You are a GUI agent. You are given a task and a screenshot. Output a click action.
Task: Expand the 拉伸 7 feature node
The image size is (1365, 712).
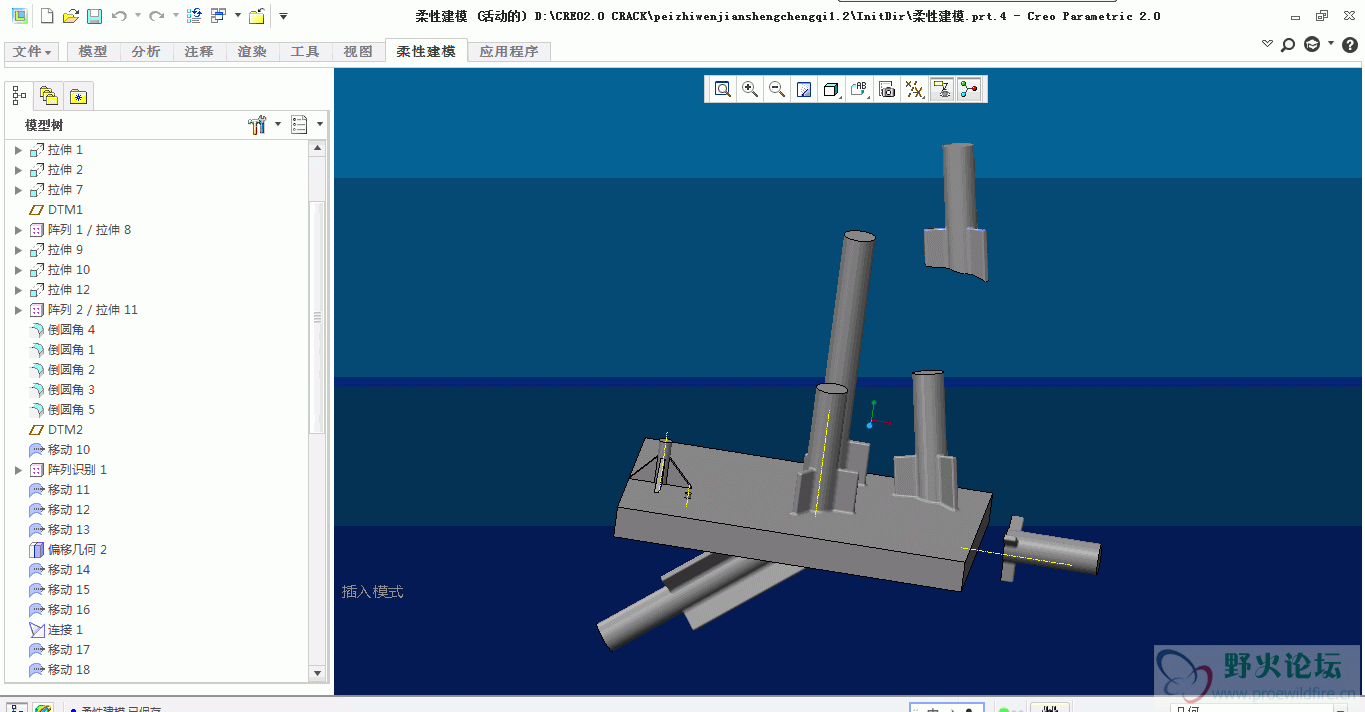point(18,190)
